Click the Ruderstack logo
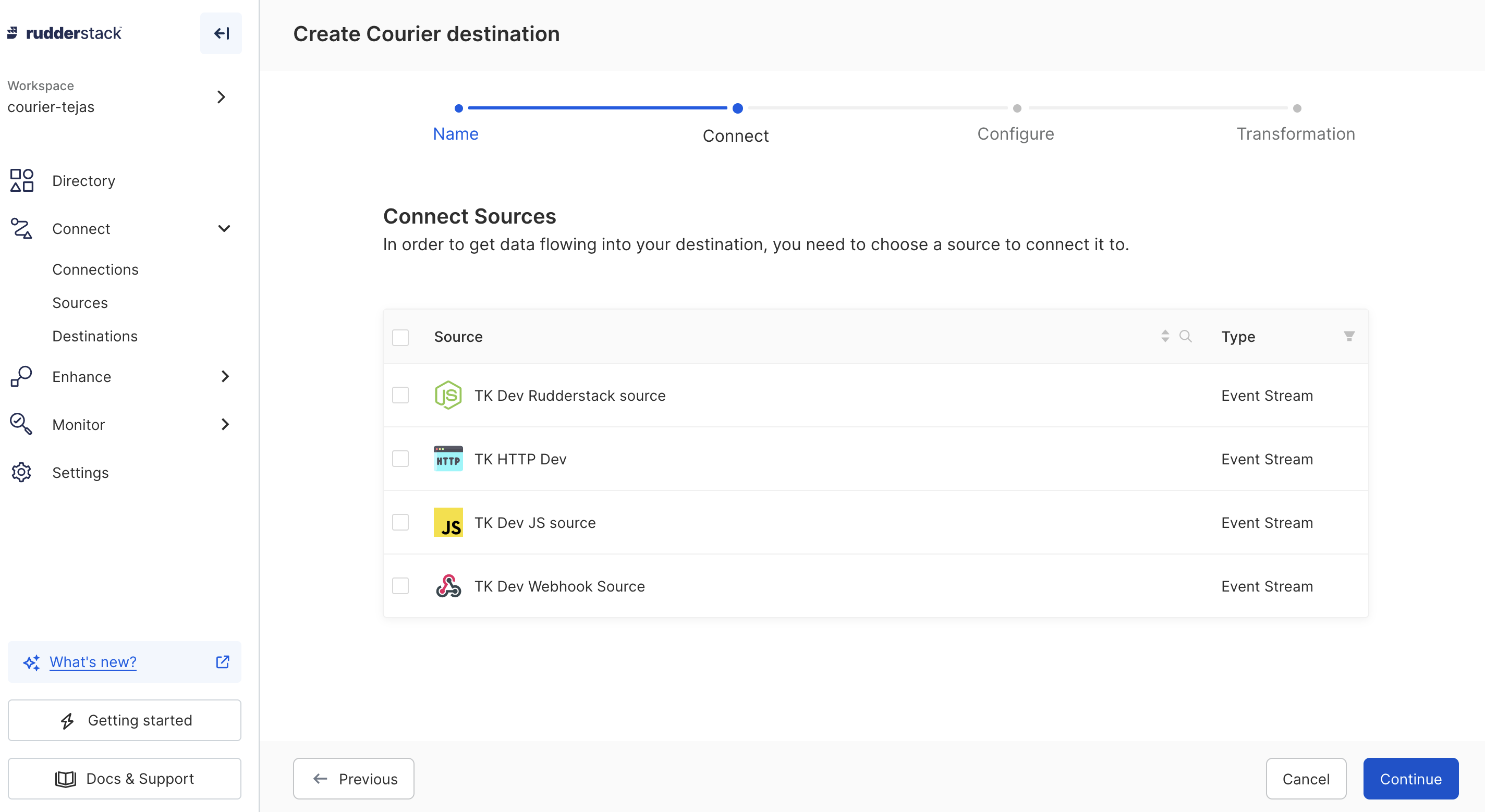This screenshot has height=812, width=1485. [65, 33]
